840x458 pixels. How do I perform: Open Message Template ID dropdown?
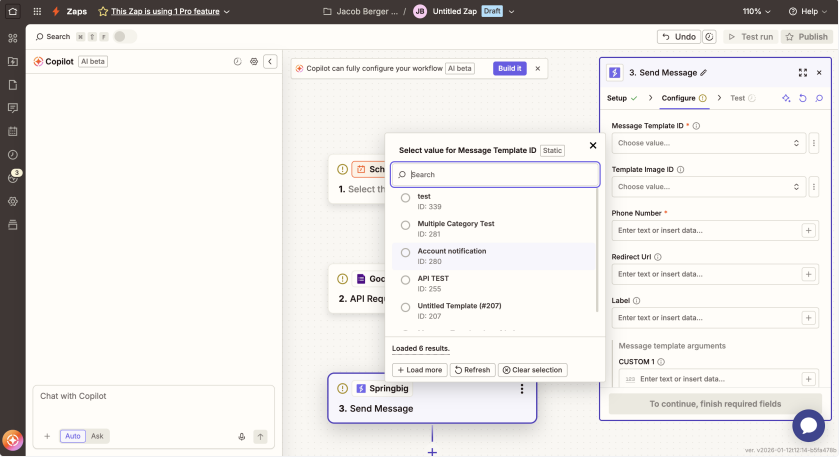coord(708,144)
